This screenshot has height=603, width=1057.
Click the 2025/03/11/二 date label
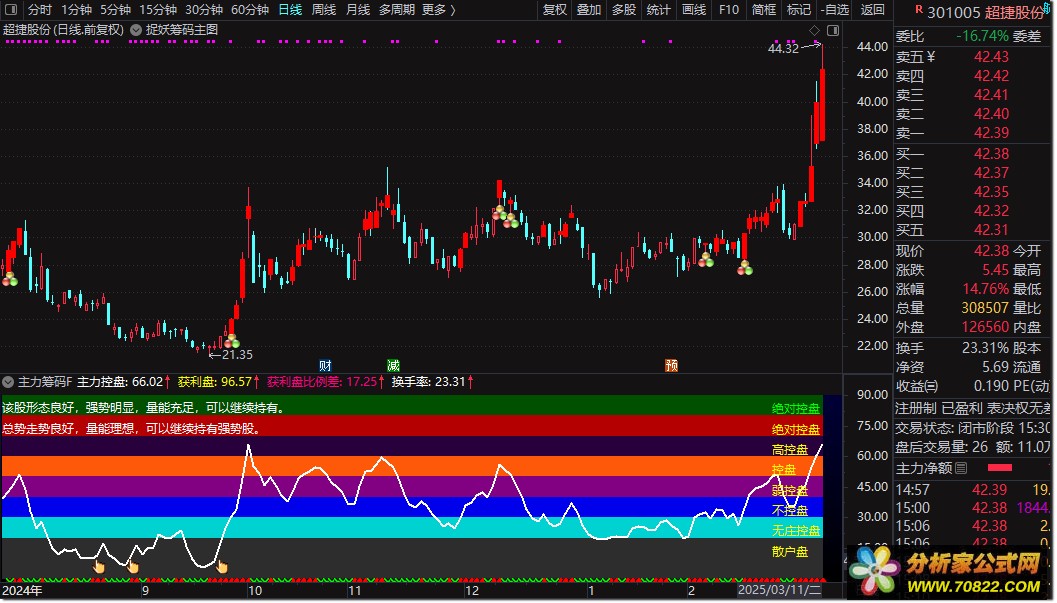(x=779, y=591)
